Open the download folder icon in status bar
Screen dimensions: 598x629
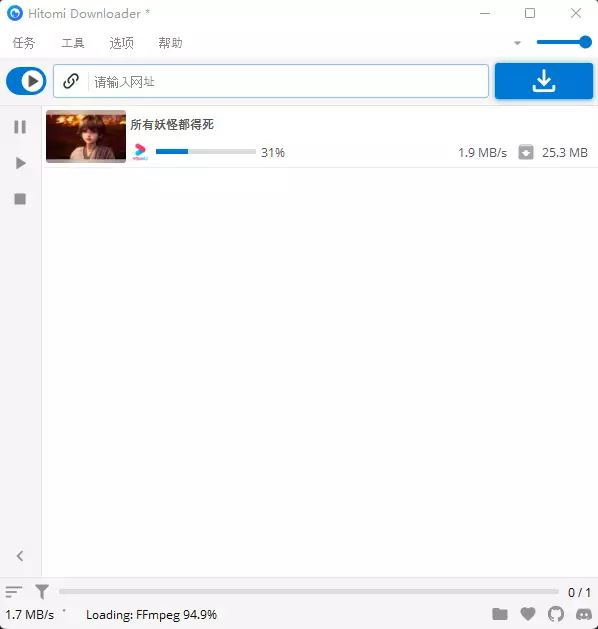[500, 614]
